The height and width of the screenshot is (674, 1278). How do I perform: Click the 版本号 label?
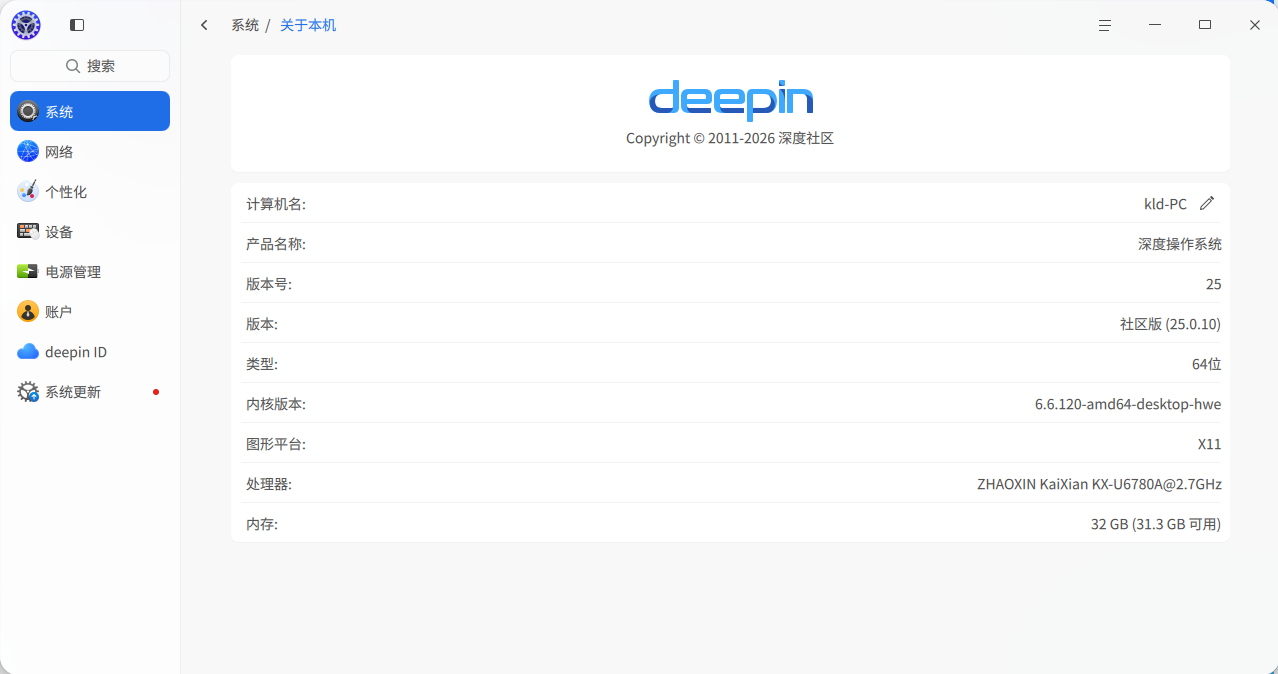point(269,284)
